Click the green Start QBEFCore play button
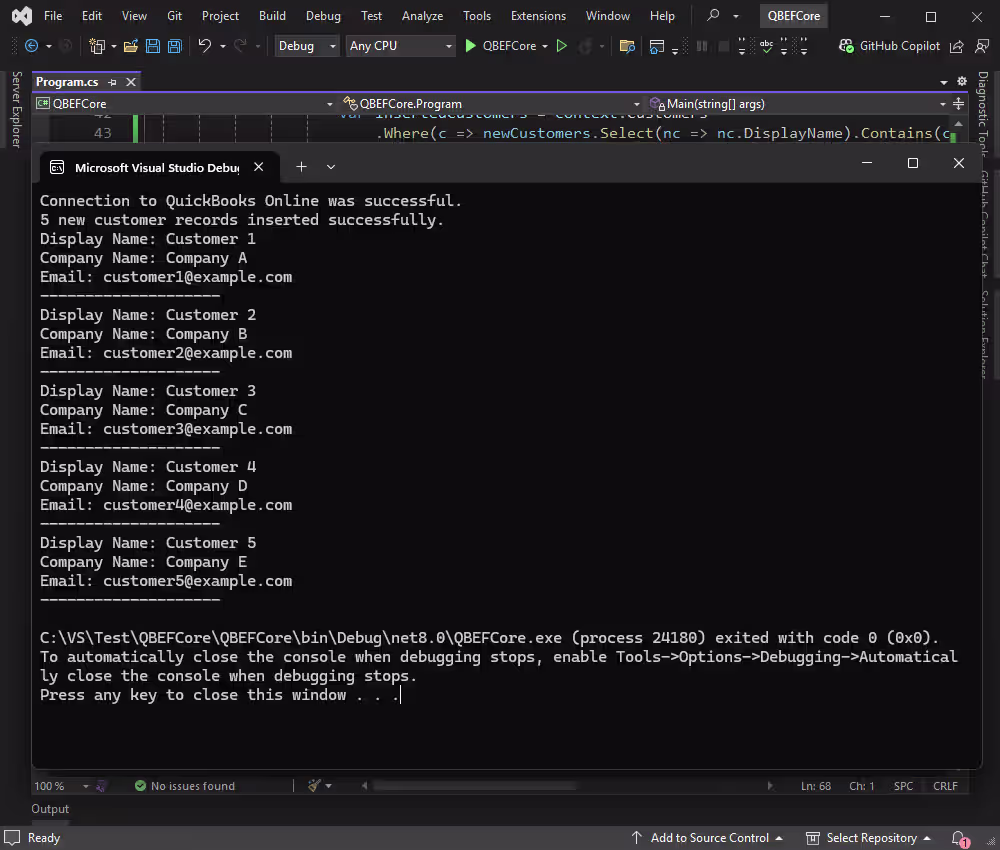This screenshot has height=850, width=1000. point(470,46)
